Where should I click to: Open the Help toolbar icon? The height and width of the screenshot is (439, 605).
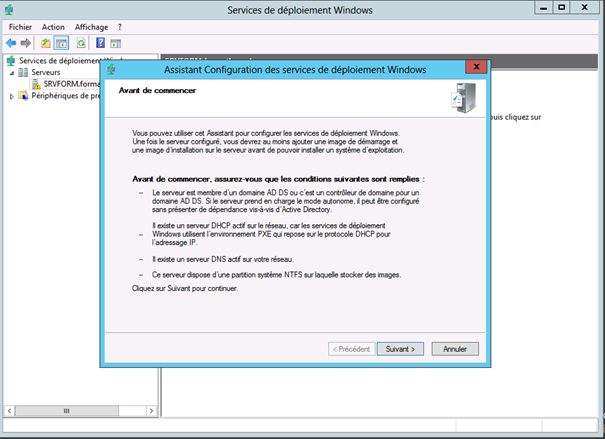click(x=100, y=43)
